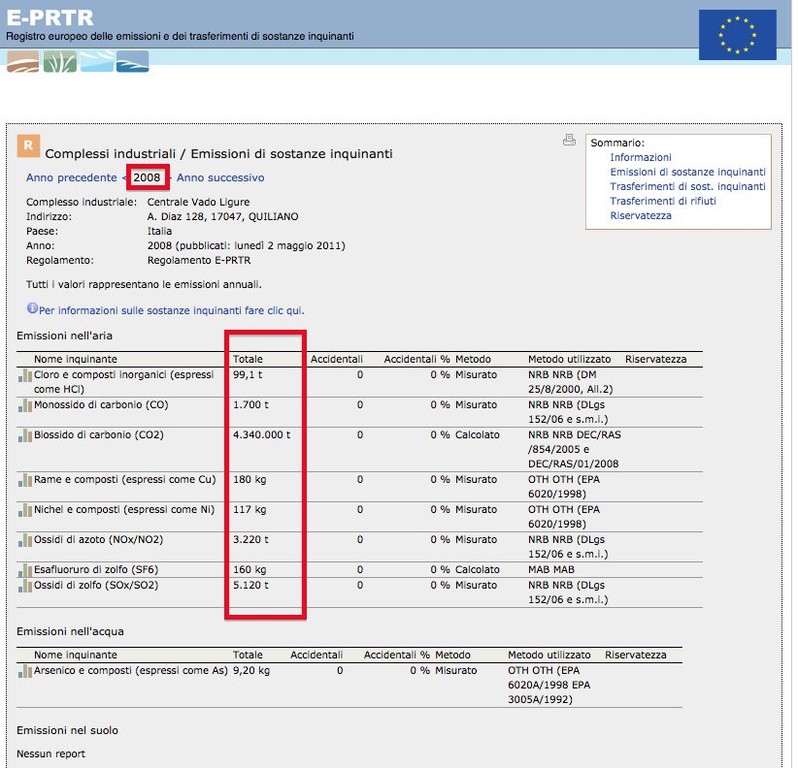
Task: Open chart icon for Biossido di carbonio (CO2)
Action: [24, 436]
